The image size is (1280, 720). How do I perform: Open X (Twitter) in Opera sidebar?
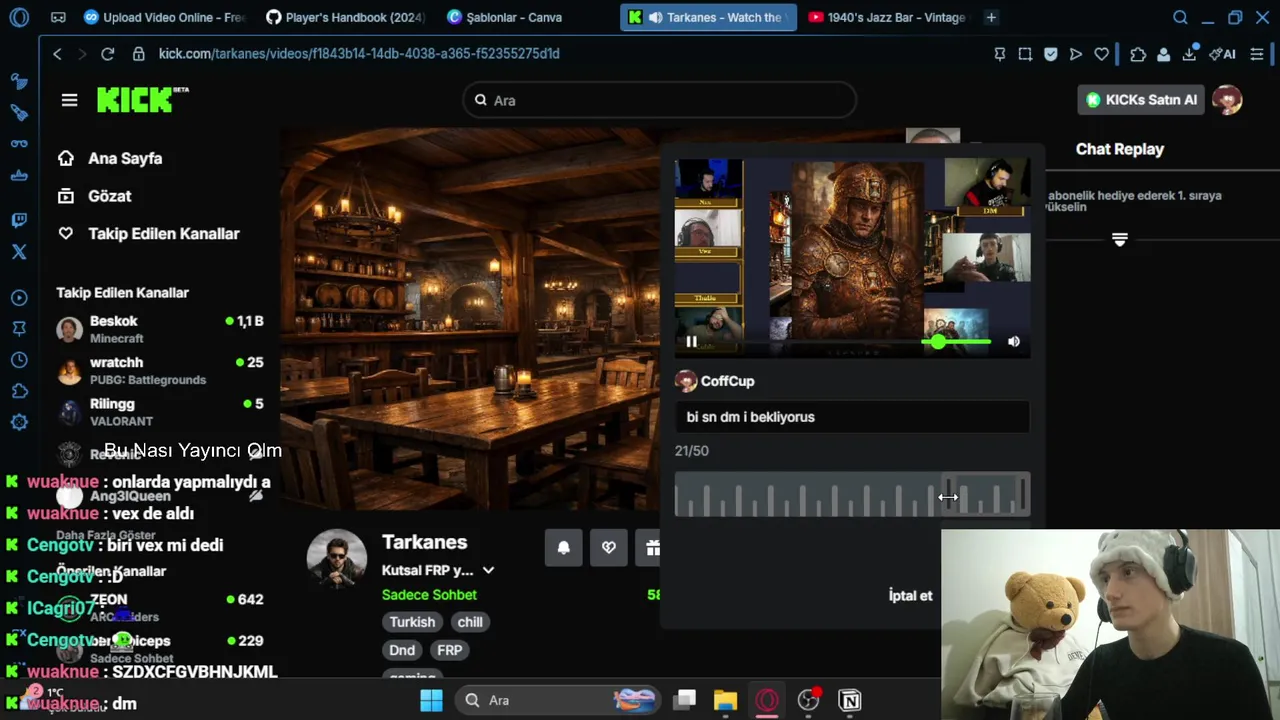[x=19, y=252]
